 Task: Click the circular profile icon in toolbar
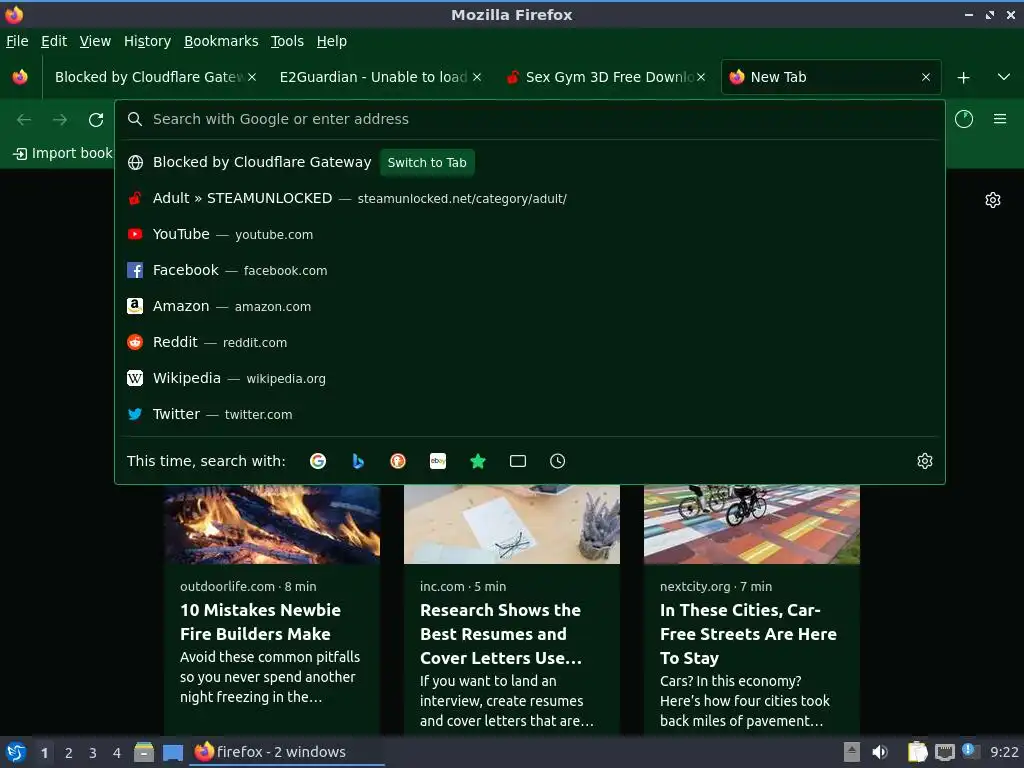964,119
